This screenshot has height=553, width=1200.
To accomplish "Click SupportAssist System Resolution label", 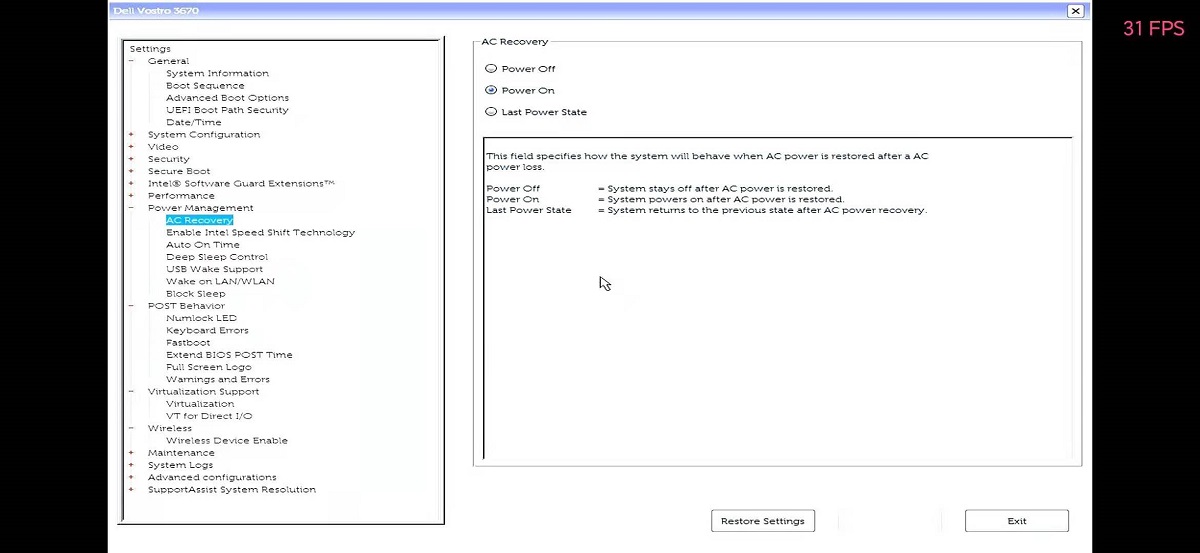I will click(x=232, y=490).
